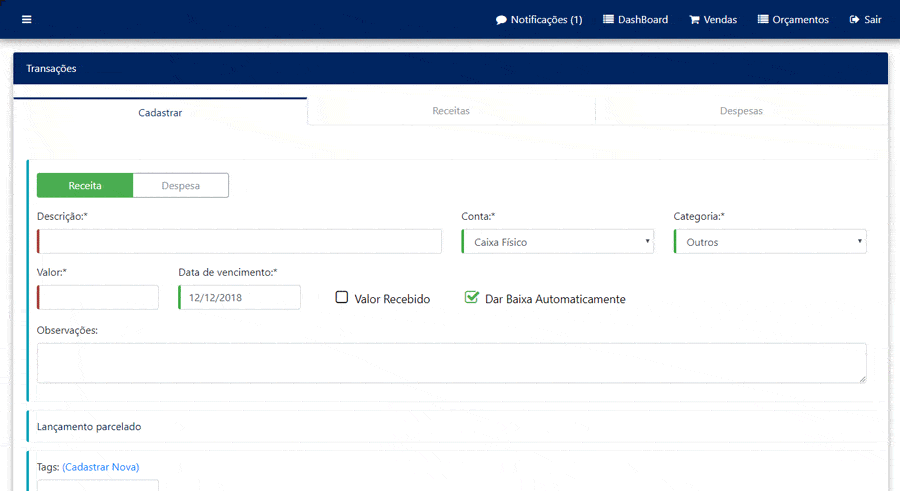This screenshot has width=900, height=491.
Task: Open the hamburger menu icon
Action: (x=26, y=20)
